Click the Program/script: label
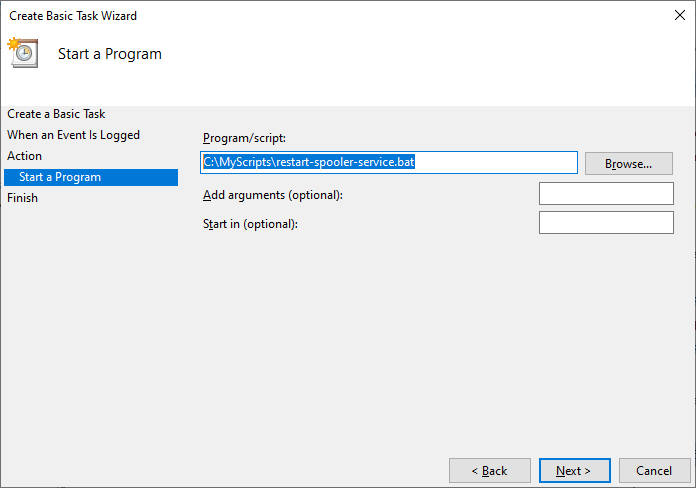The width and height of the screenshot is (696, 488). (x=244, y=138)
